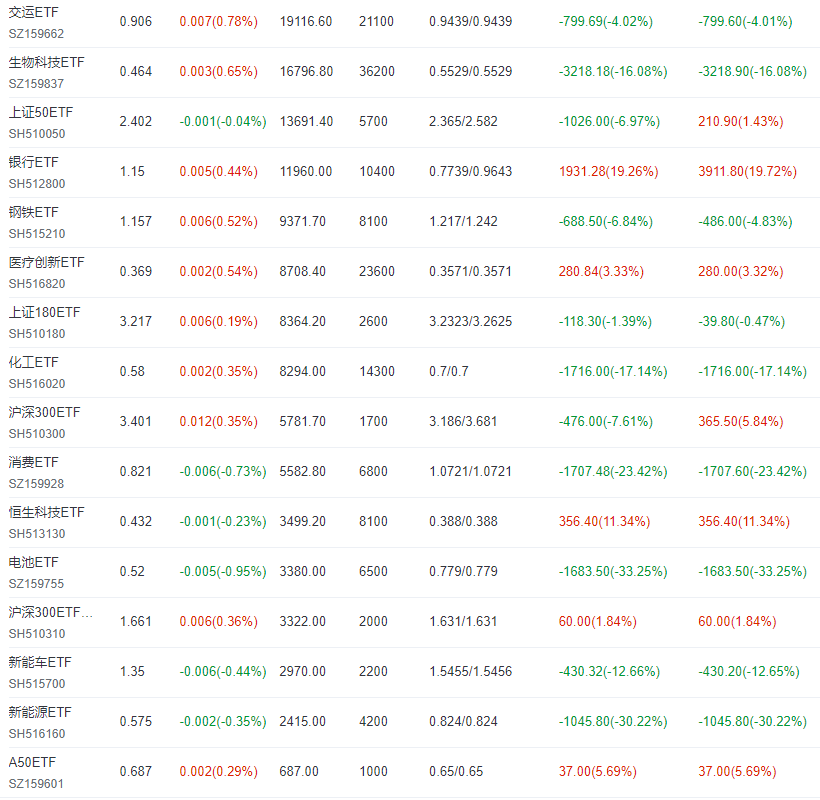
Task: Click stock code SH512800
Action: pos(37,184)
